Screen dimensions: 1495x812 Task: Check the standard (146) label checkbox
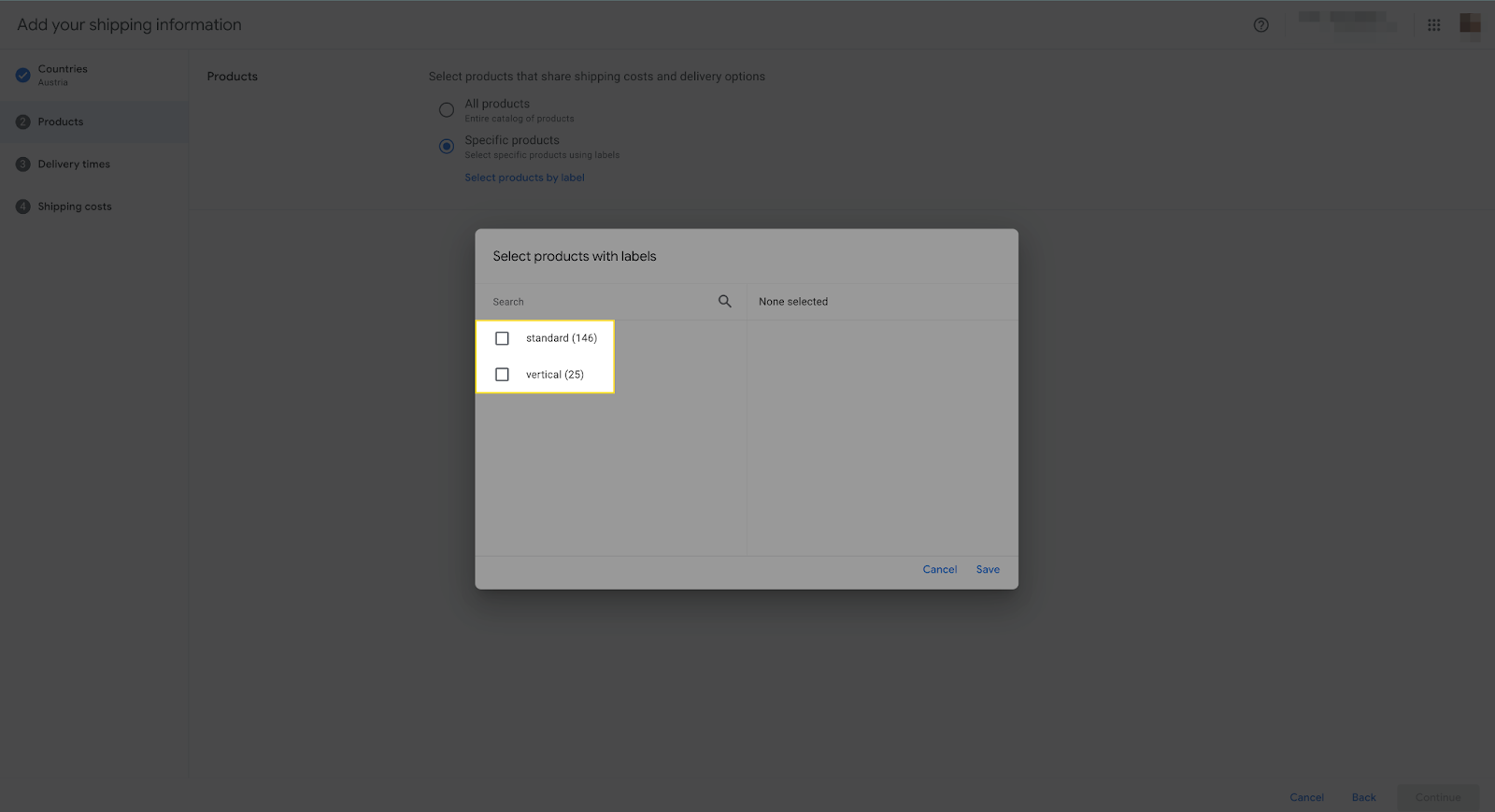[502, 338]
